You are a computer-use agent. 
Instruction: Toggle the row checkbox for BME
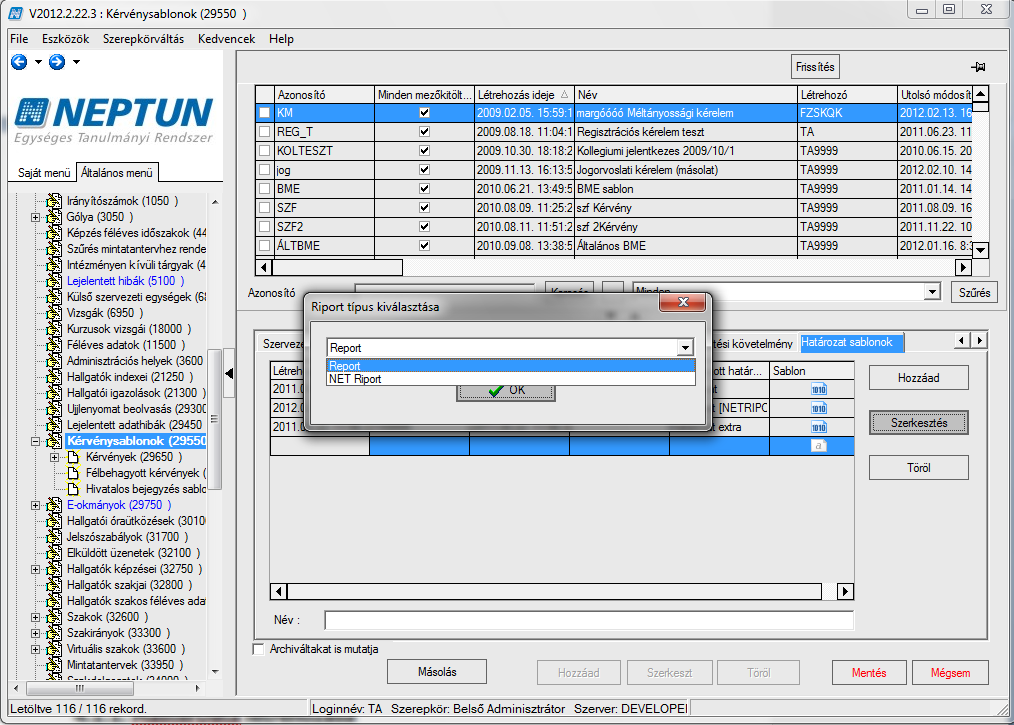point(264,189)
